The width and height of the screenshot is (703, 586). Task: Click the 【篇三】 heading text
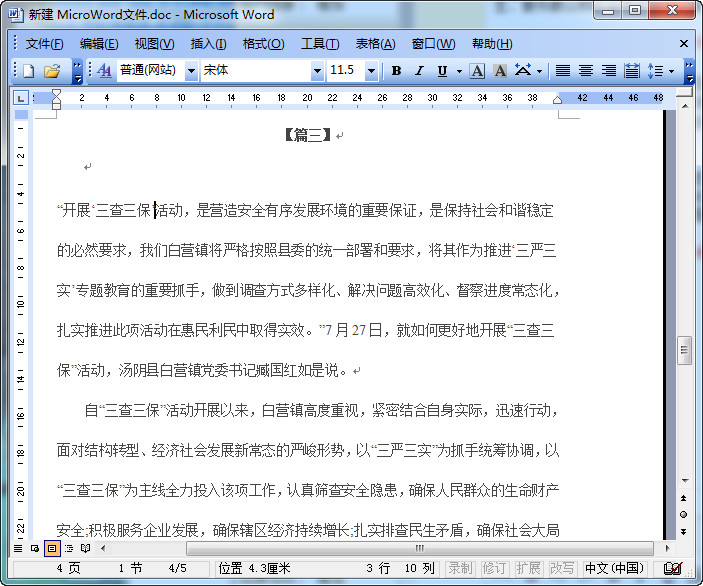pyautogui.click(x=308, y=135)
